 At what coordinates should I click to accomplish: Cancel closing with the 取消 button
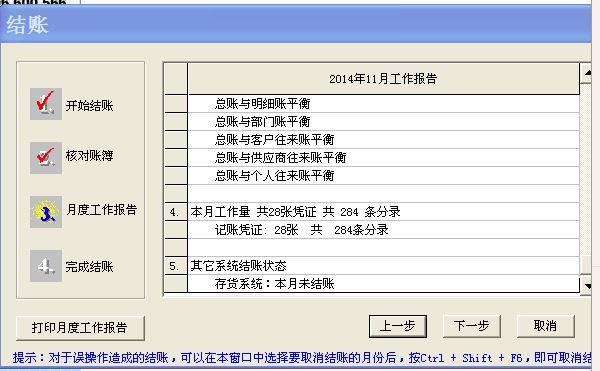tap(545, 326)
